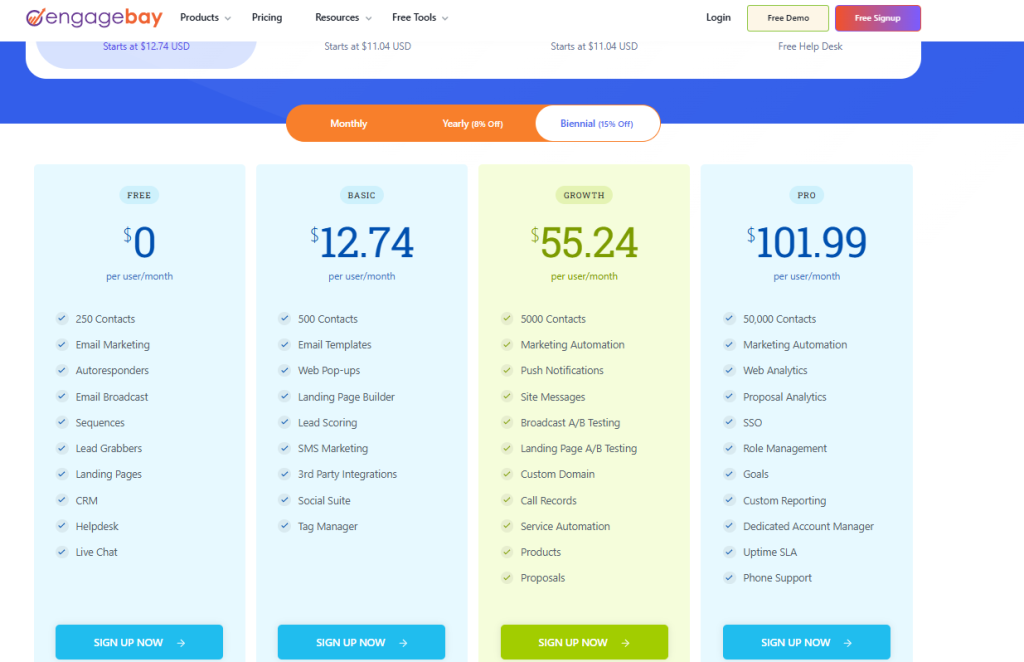Switch billing to Yearly 8% off
Image resolution: width=1024 pixels, height=662 pixels.
472,123
